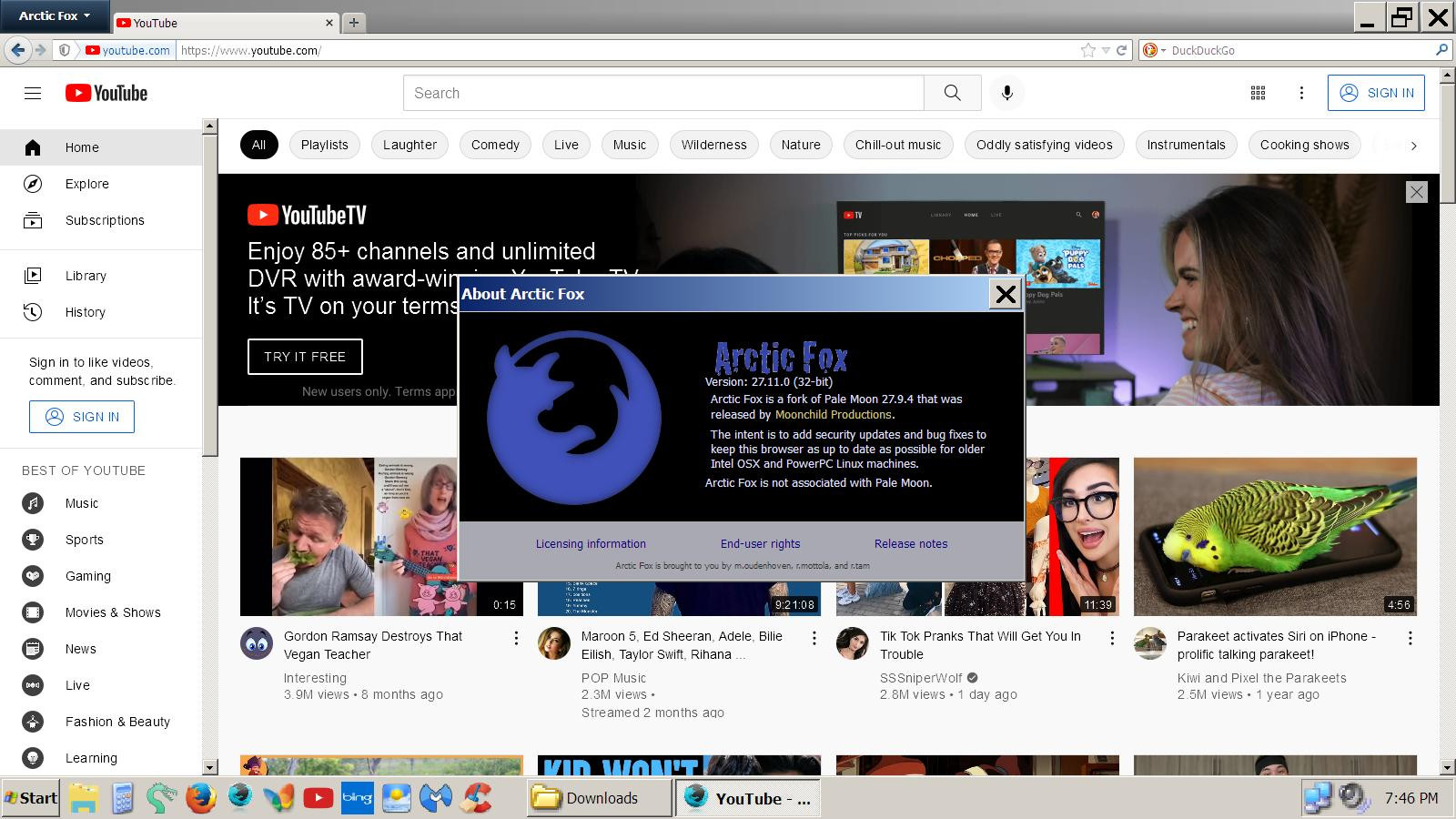This screenshot has height=819, width=1456.
Task: Select the All filter chip
Action: pos(258,145)
